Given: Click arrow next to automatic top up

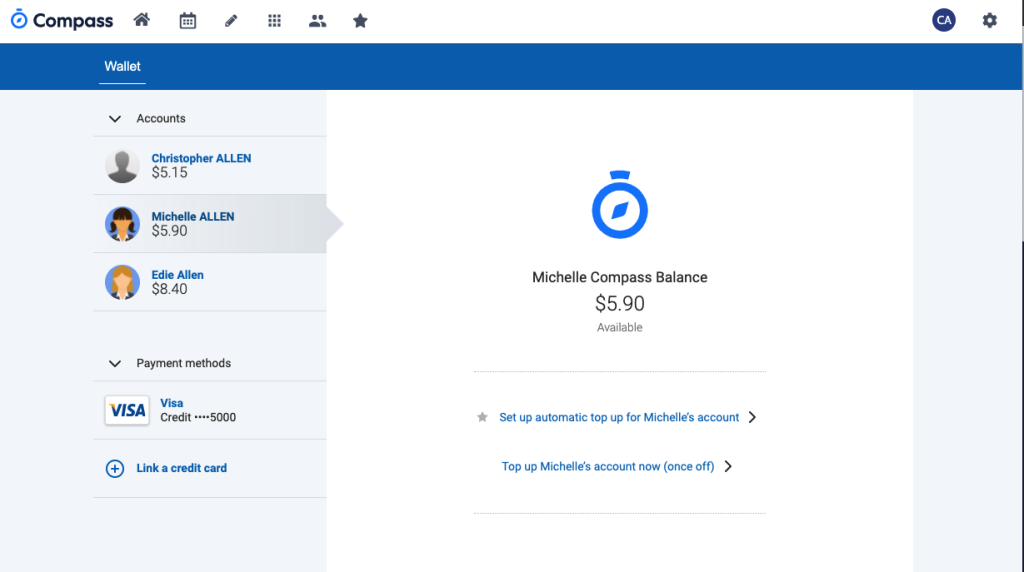Looking at the screenshot, I should point(752,417).
